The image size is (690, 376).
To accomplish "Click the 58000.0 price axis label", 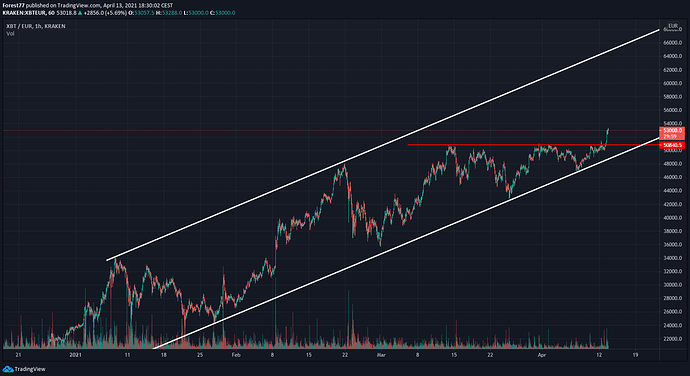I will pos(672,96).
